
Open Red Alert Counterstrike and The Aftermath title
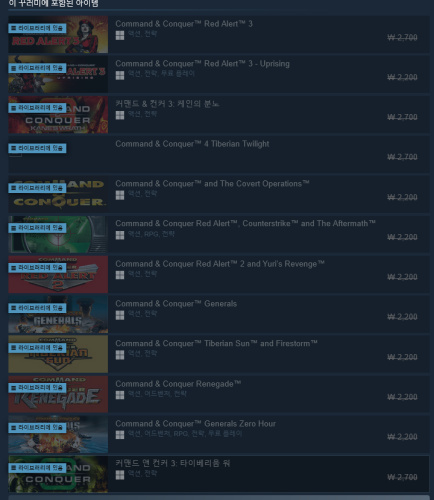245,224
